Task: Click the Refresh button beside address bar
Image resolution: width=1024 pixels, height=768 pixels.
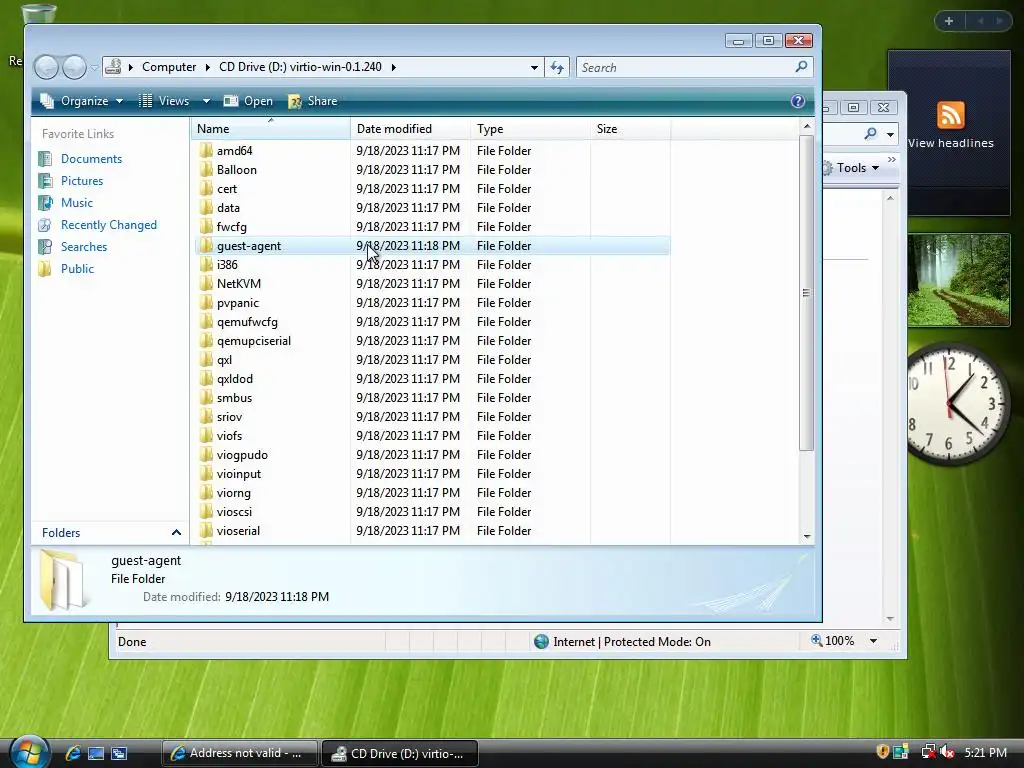Action: [557, 67]
